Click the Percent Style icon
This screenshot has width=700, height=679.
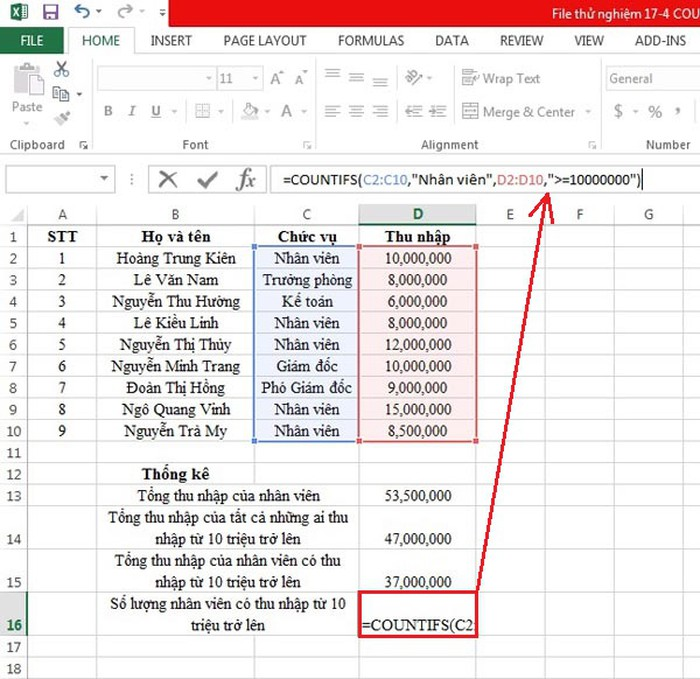pos(655,111)
